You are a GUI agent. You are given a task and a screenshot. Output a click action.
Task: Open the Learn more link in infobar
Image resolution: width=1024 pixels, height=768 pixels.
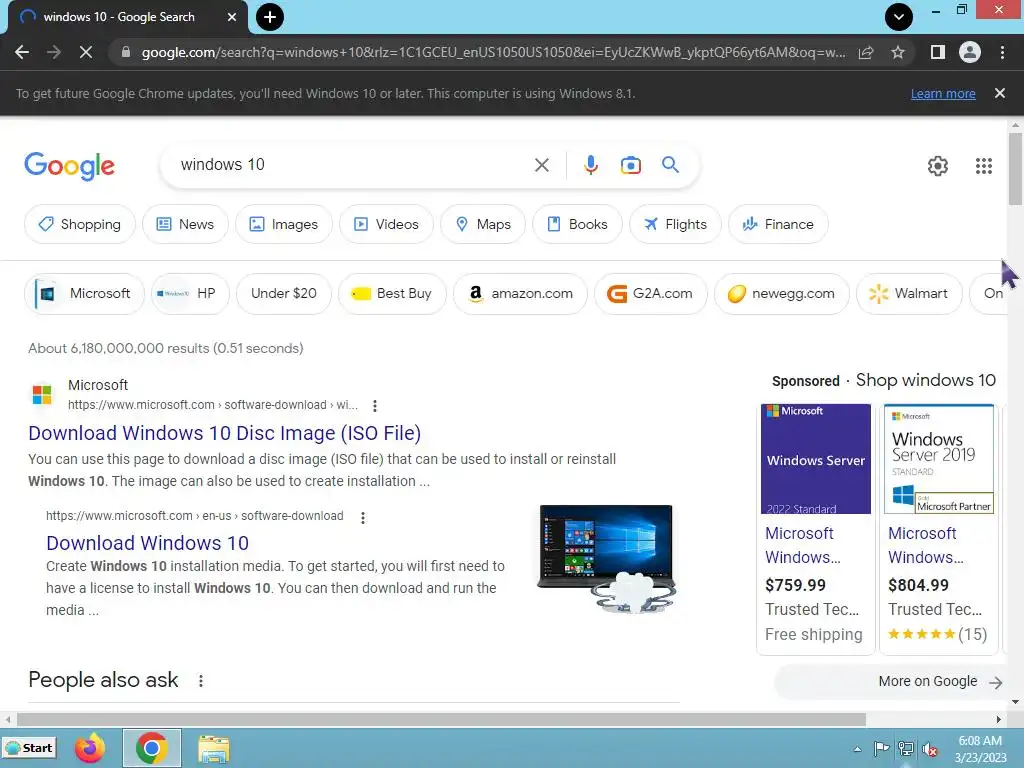point(943,93)
